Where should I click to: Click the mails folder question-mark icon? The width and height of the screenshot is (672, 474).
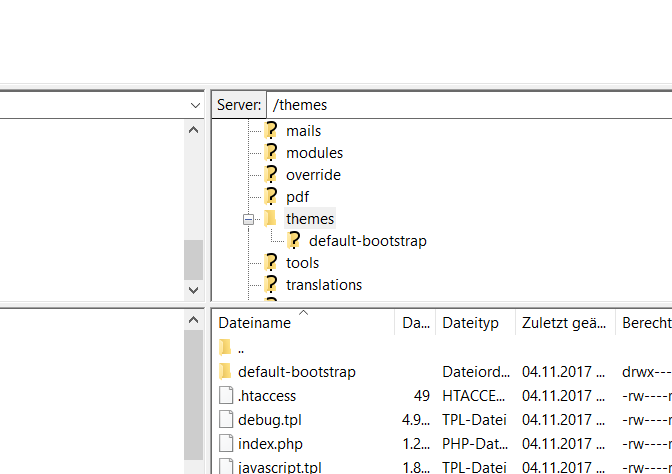click(x=271, y=130)
